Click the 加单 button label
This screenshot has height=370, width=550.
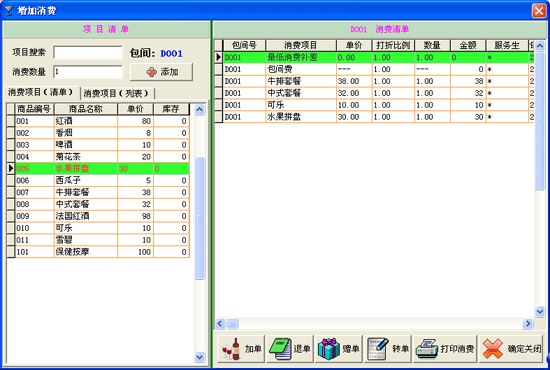coord(253,349)
